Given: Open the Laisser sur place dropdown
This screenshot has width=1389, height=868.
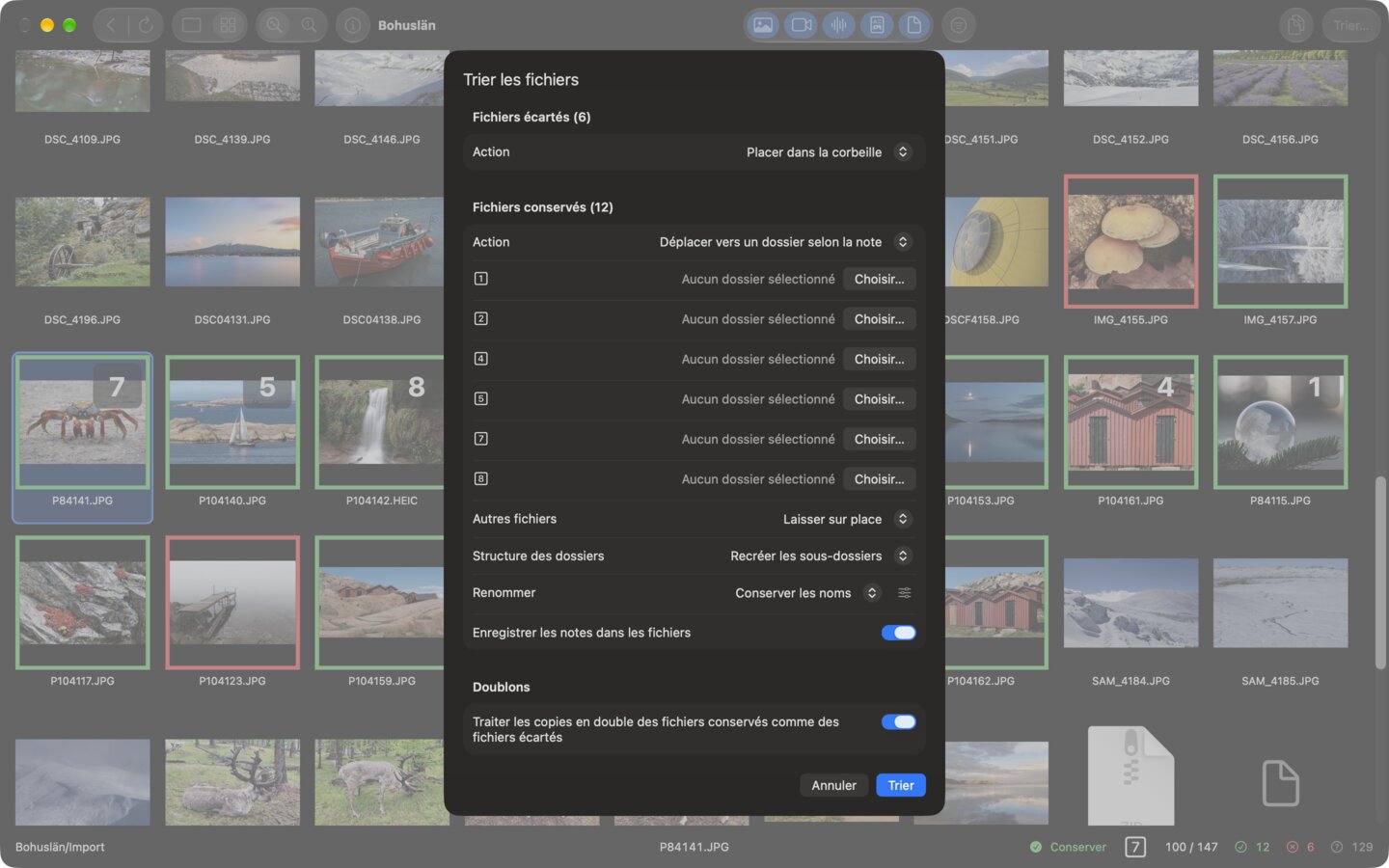Looking at the screenshot, I should click(x=847, y=519).
